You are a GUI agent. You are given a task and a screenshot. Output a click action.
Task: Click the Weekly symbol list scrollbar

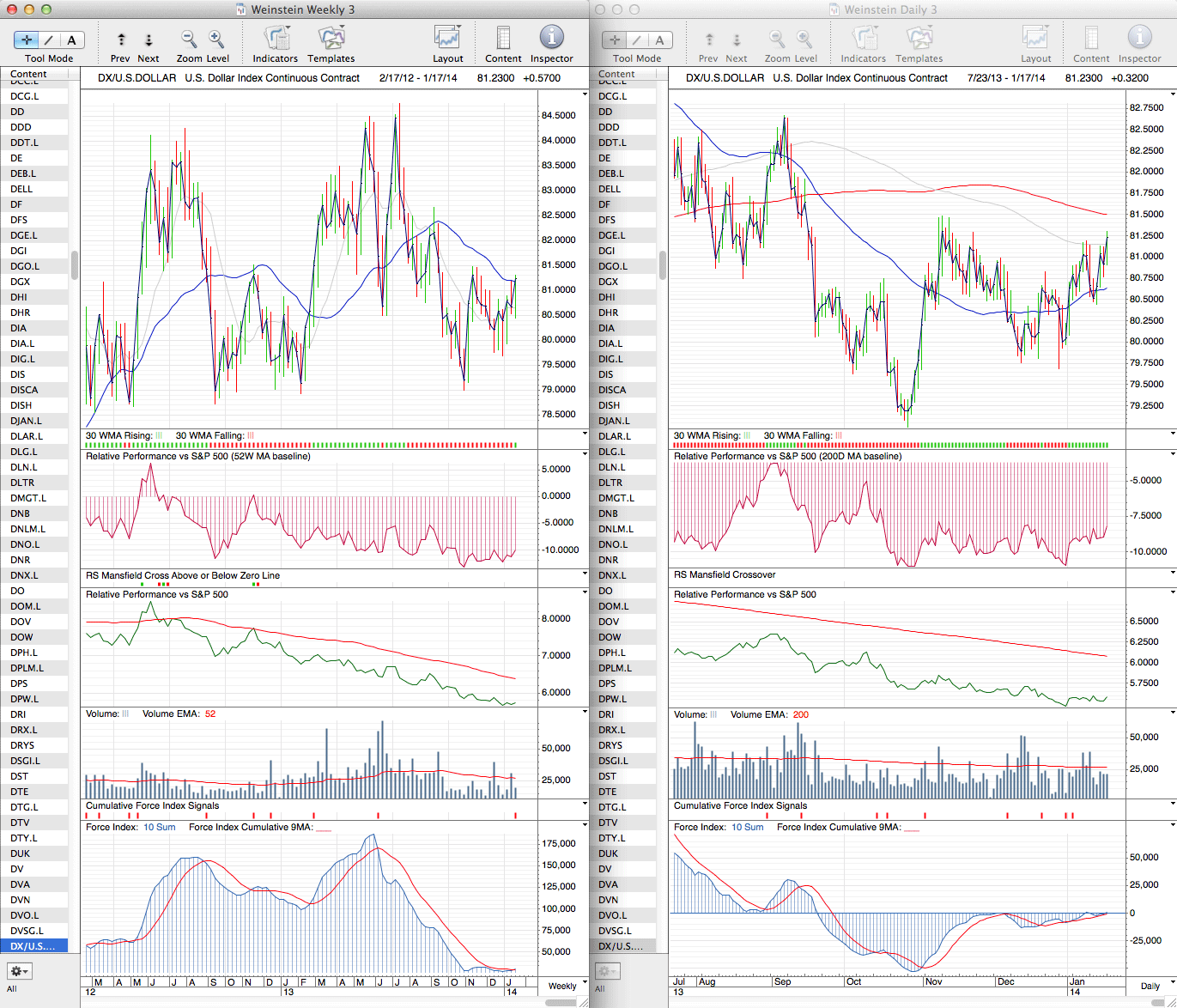(75, 265)
